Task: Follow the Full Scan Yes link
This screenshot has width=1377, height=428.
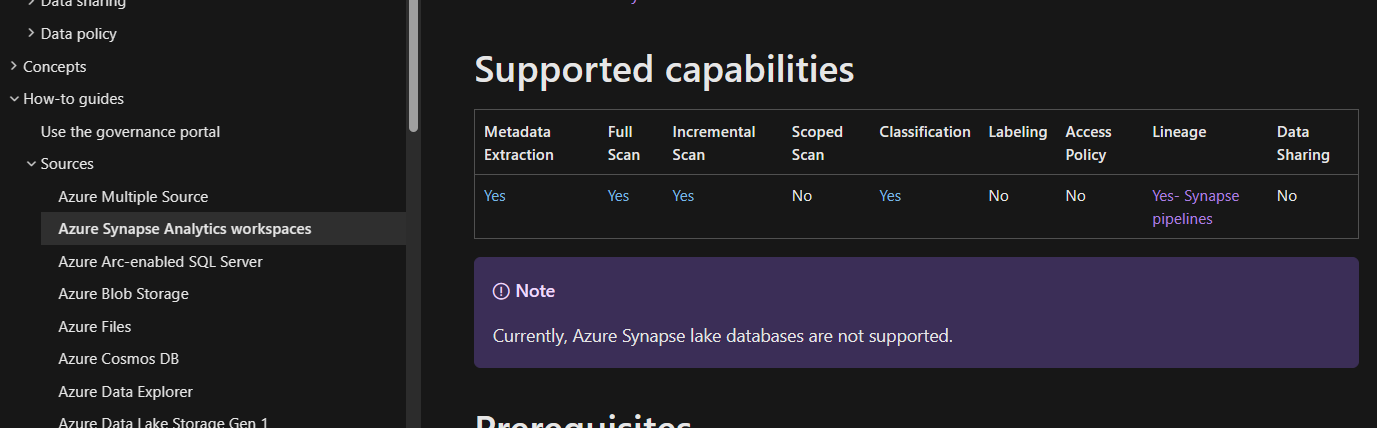Action: point(618,196)
